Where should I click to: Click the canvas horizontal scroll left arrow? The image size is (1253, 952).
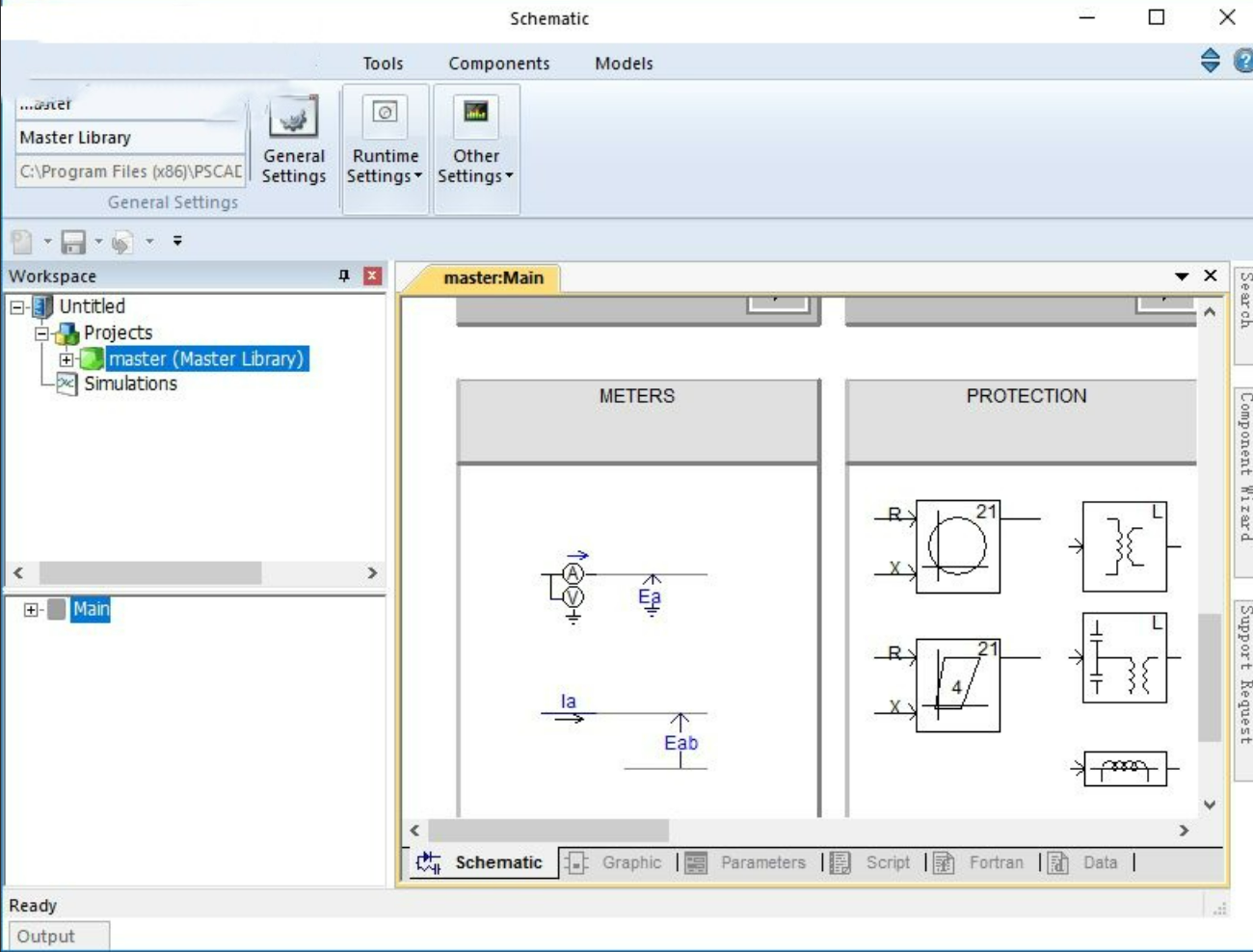coord(414,830)
